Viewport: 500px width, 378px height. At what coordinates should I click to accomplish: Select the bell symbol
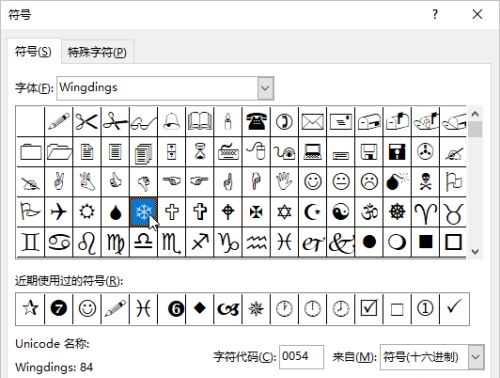[172, 121]
